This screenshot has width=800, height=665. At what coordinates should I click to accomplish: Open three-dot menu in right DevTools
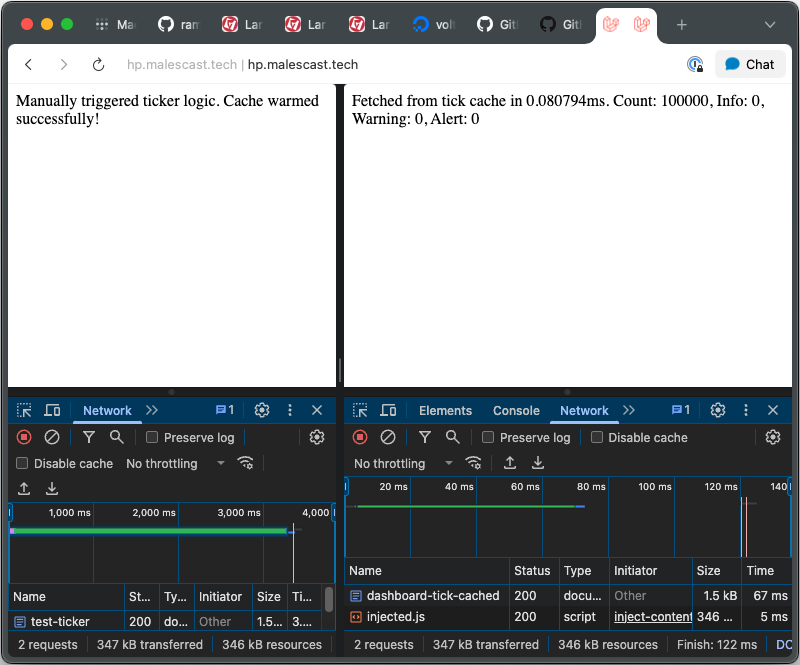(746, 410)
